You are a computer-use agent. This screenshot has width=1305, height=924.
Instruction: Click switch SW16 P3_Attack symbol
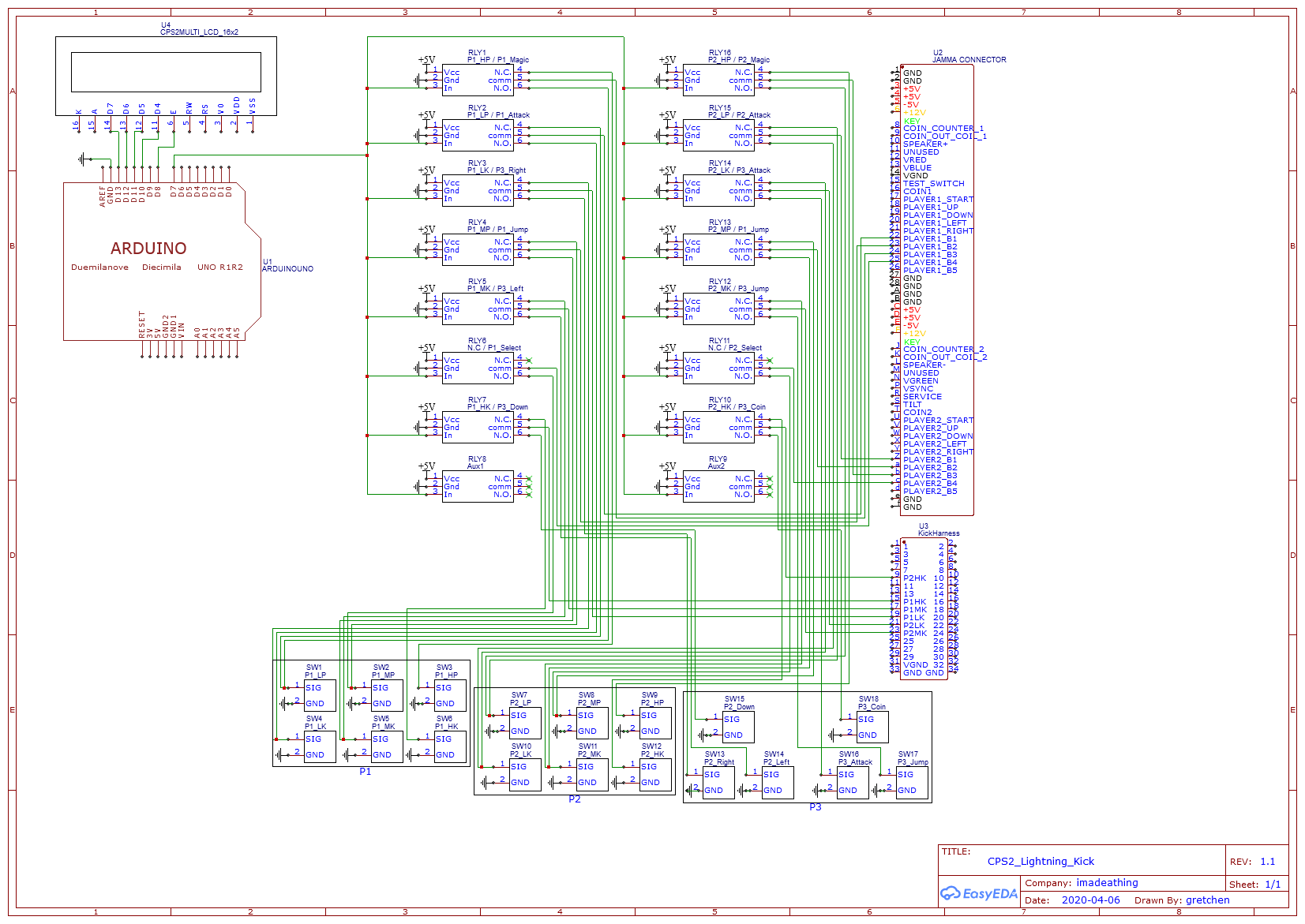click(x=853, y=782)
